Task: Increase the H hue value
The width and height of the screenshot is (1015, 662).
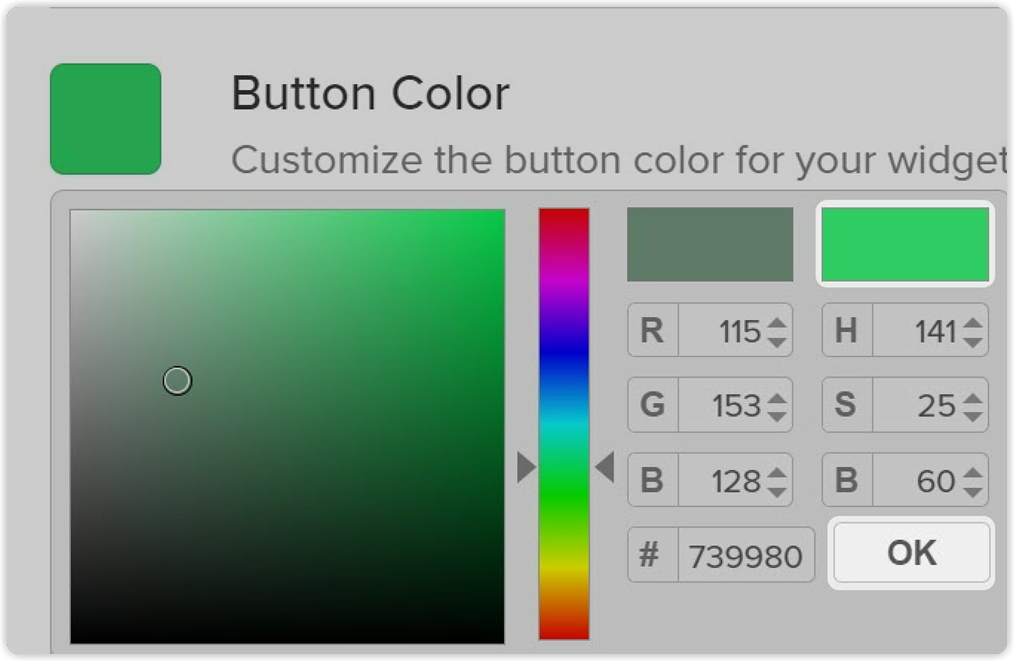Action: (972, 322)
